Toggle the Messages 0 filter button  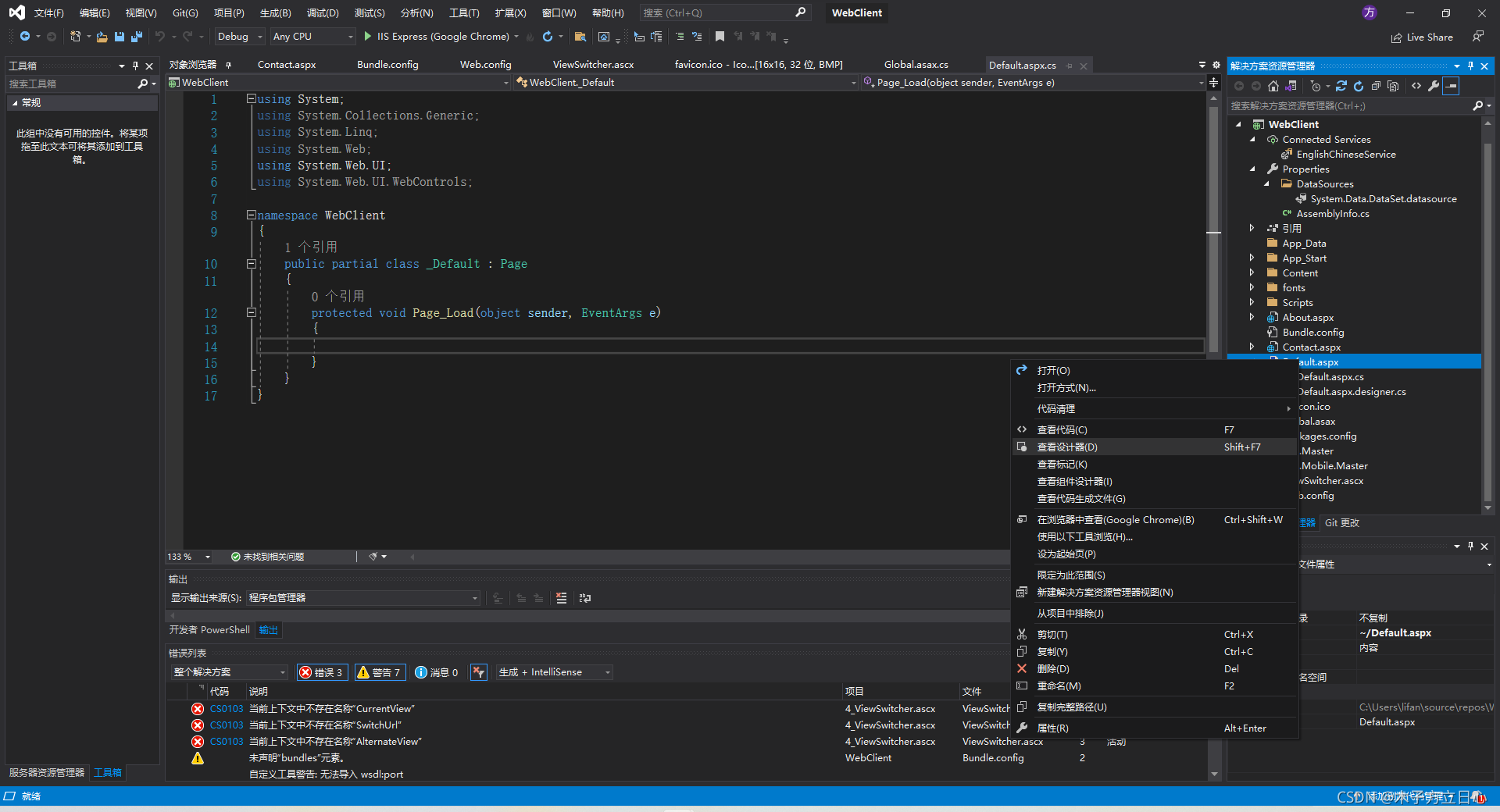[437, 672]
